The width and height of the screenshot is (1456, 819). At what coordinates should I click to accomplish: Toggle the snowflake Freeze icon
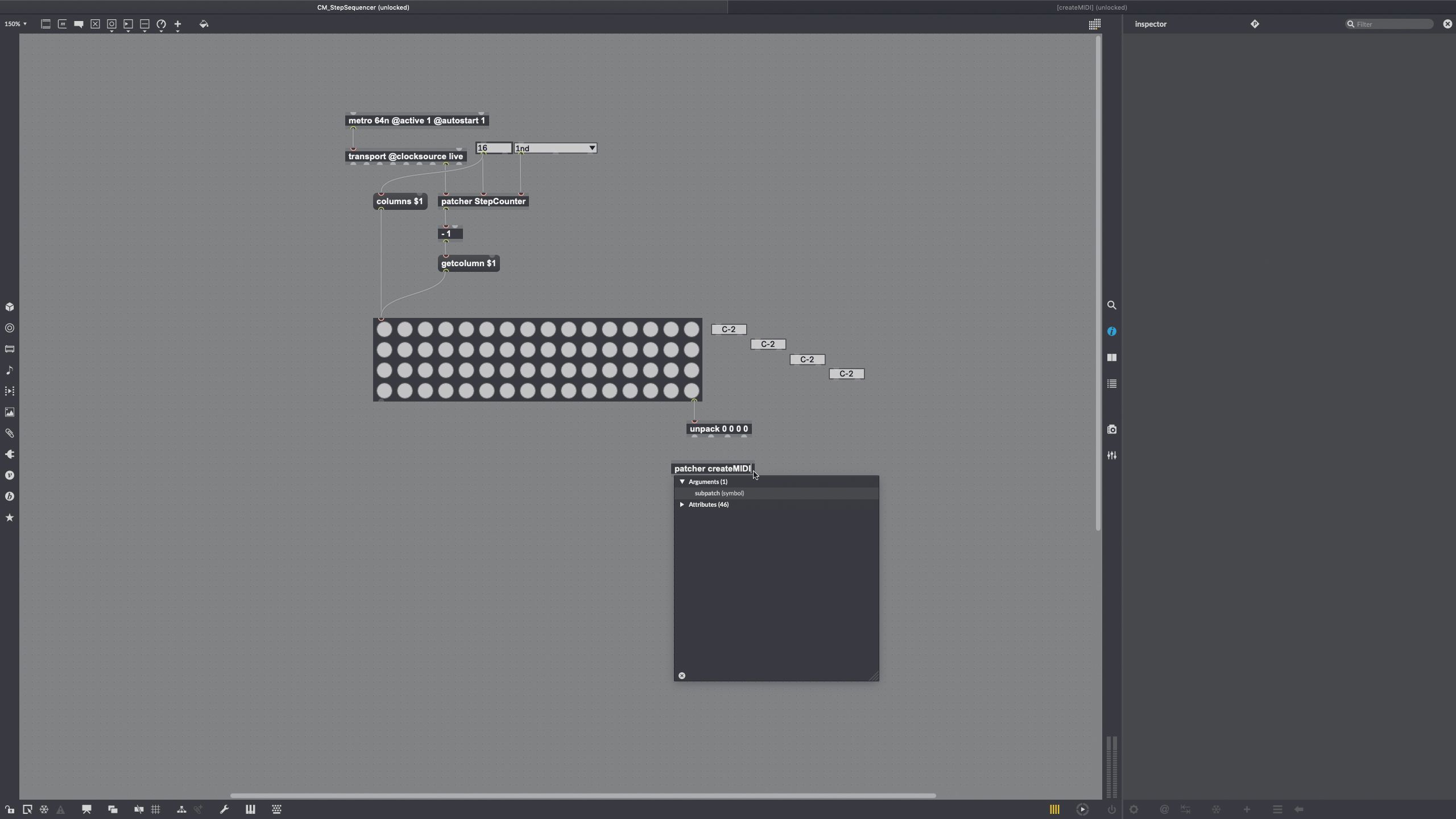pos(44,809)
